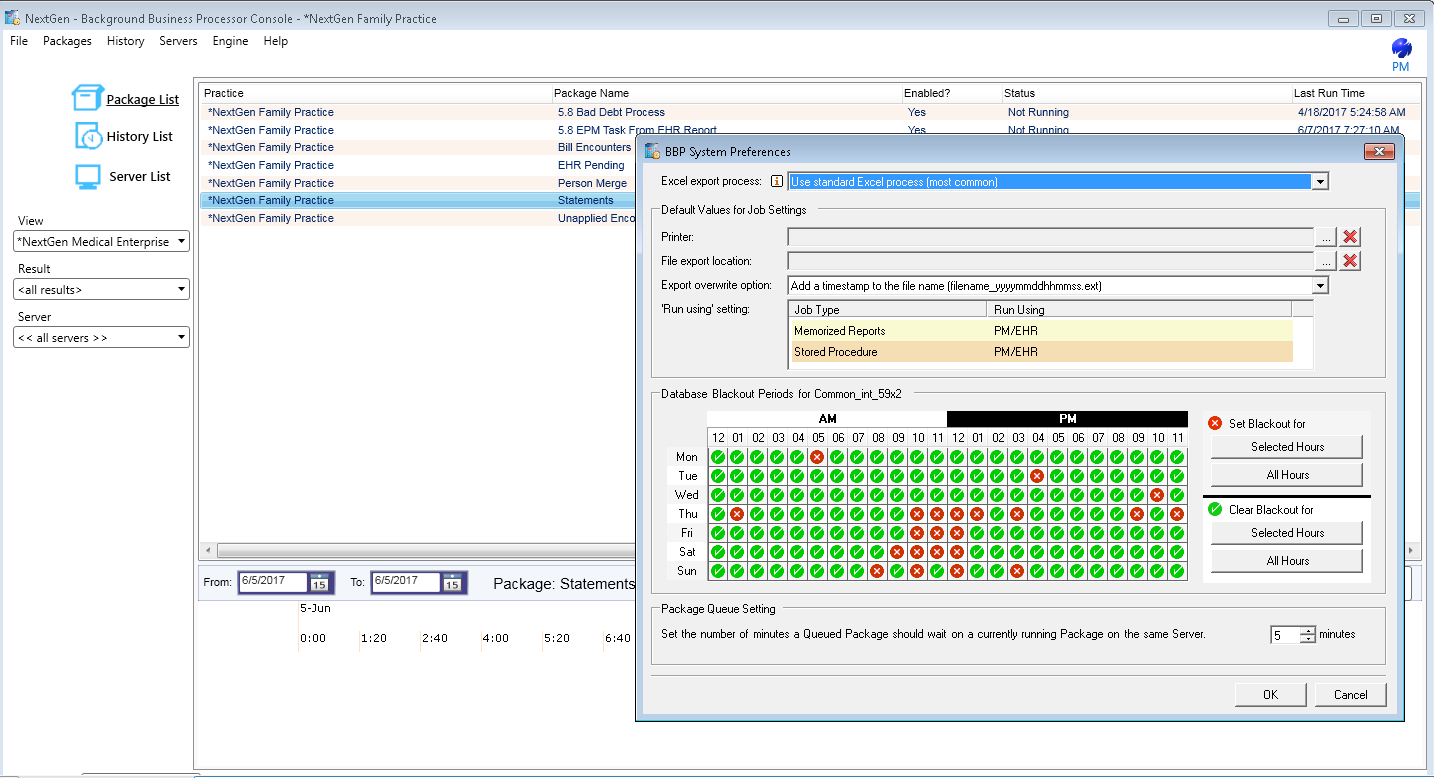Click the info icon beside Excel export process
The width and height of the screenshot is (1434, 778).
point(776,182)
